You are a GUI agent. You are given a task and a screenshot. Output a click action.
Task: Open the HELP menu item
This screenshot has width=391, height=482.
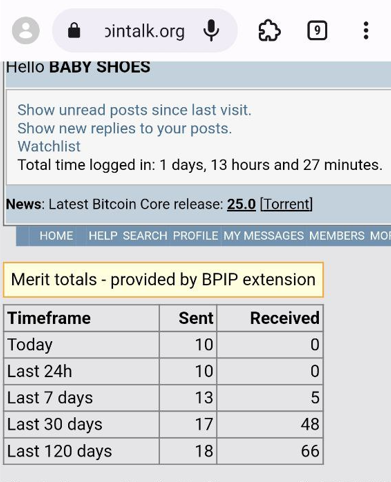[103, 236]
